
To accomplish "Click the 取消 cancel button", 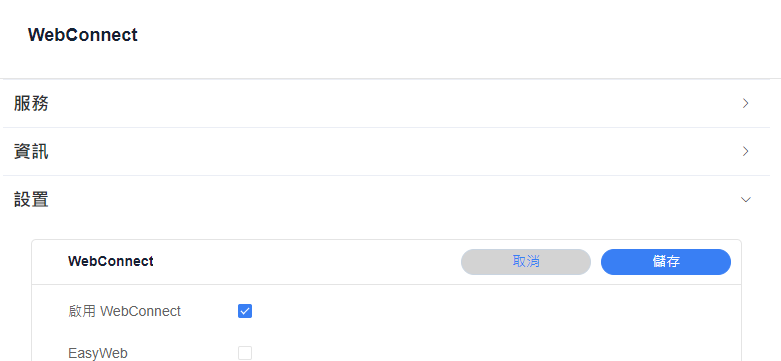I will pyautogui.click(x=526, y=262).
